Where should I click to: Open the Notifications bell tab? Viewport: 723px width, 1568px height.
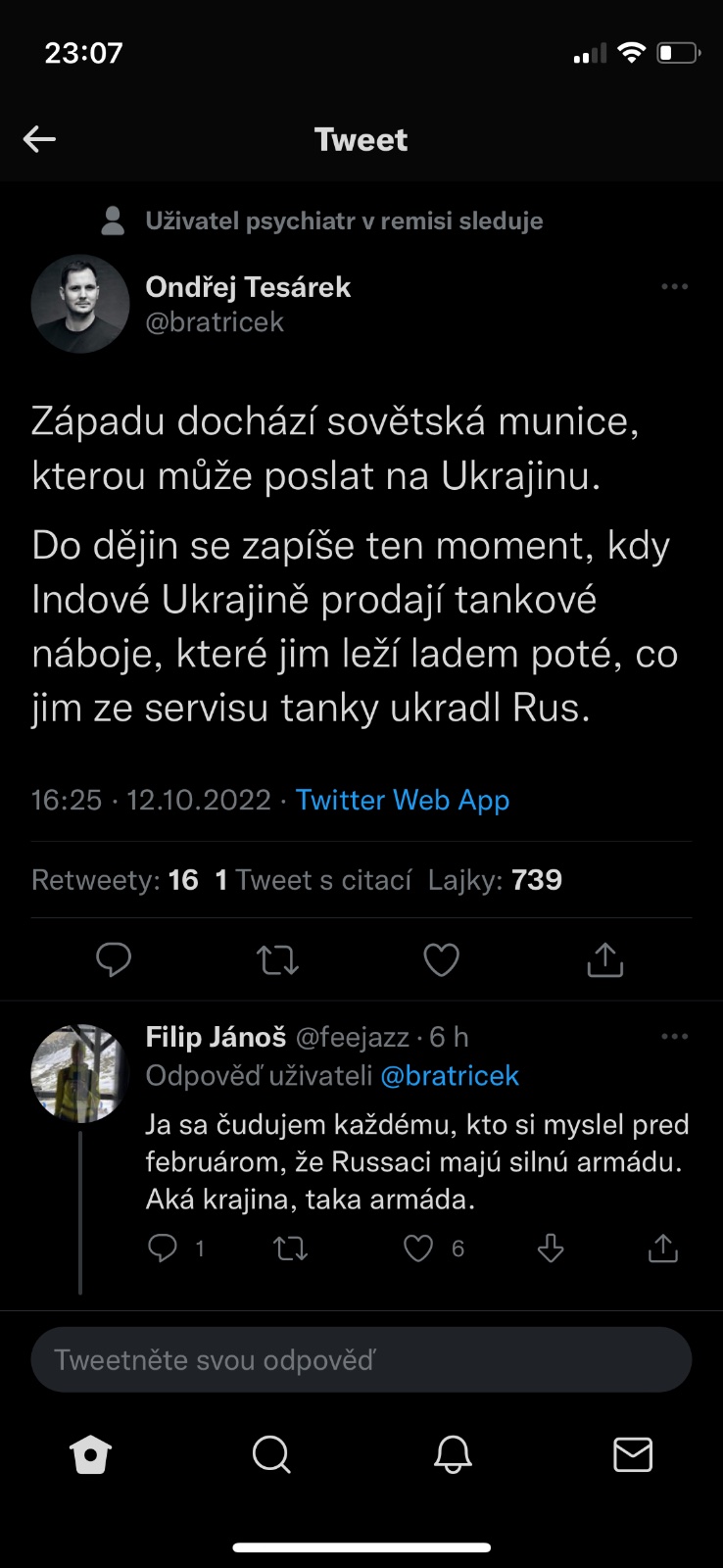(x=453, y=1455)
